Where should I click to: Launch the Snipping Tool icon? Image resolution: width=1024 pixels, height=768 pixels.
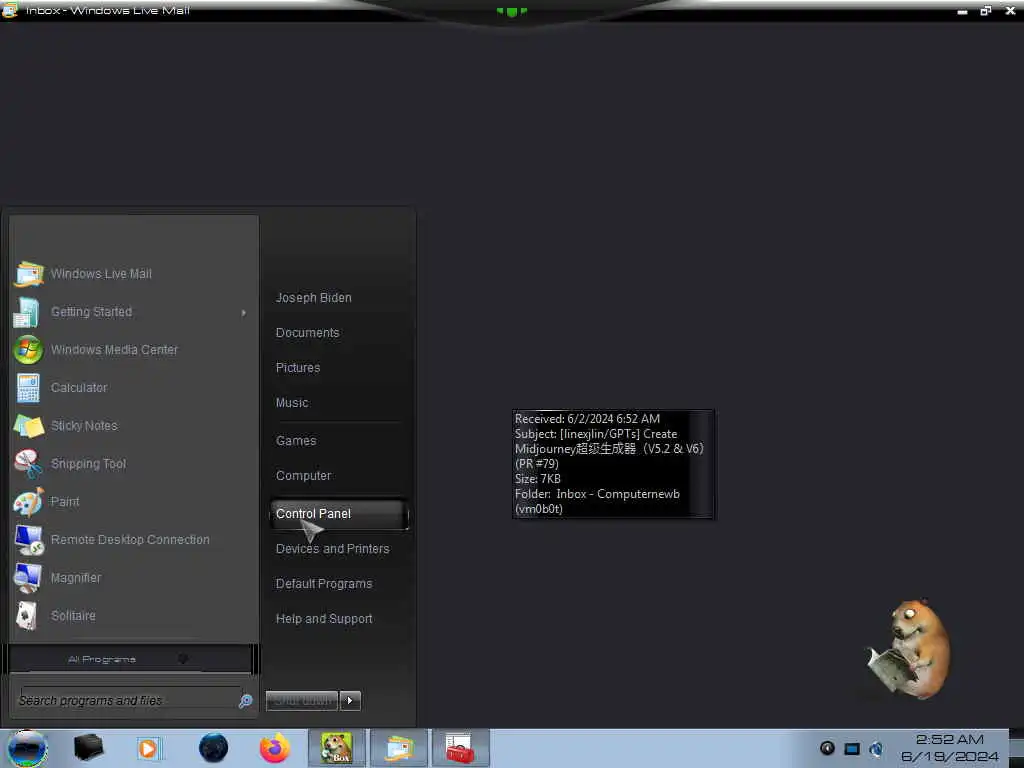coord(28,464)
